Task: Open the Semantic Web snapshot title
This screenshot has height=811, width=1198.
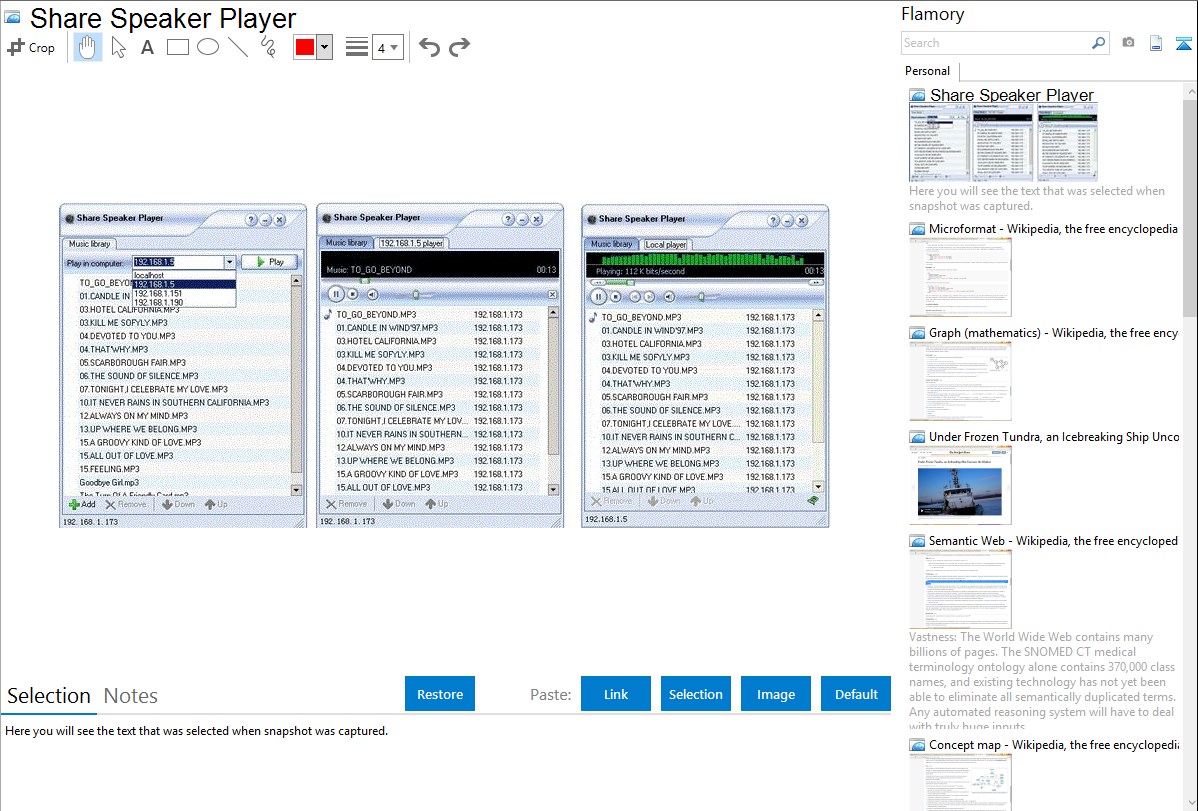Action: coord(1053,540)
